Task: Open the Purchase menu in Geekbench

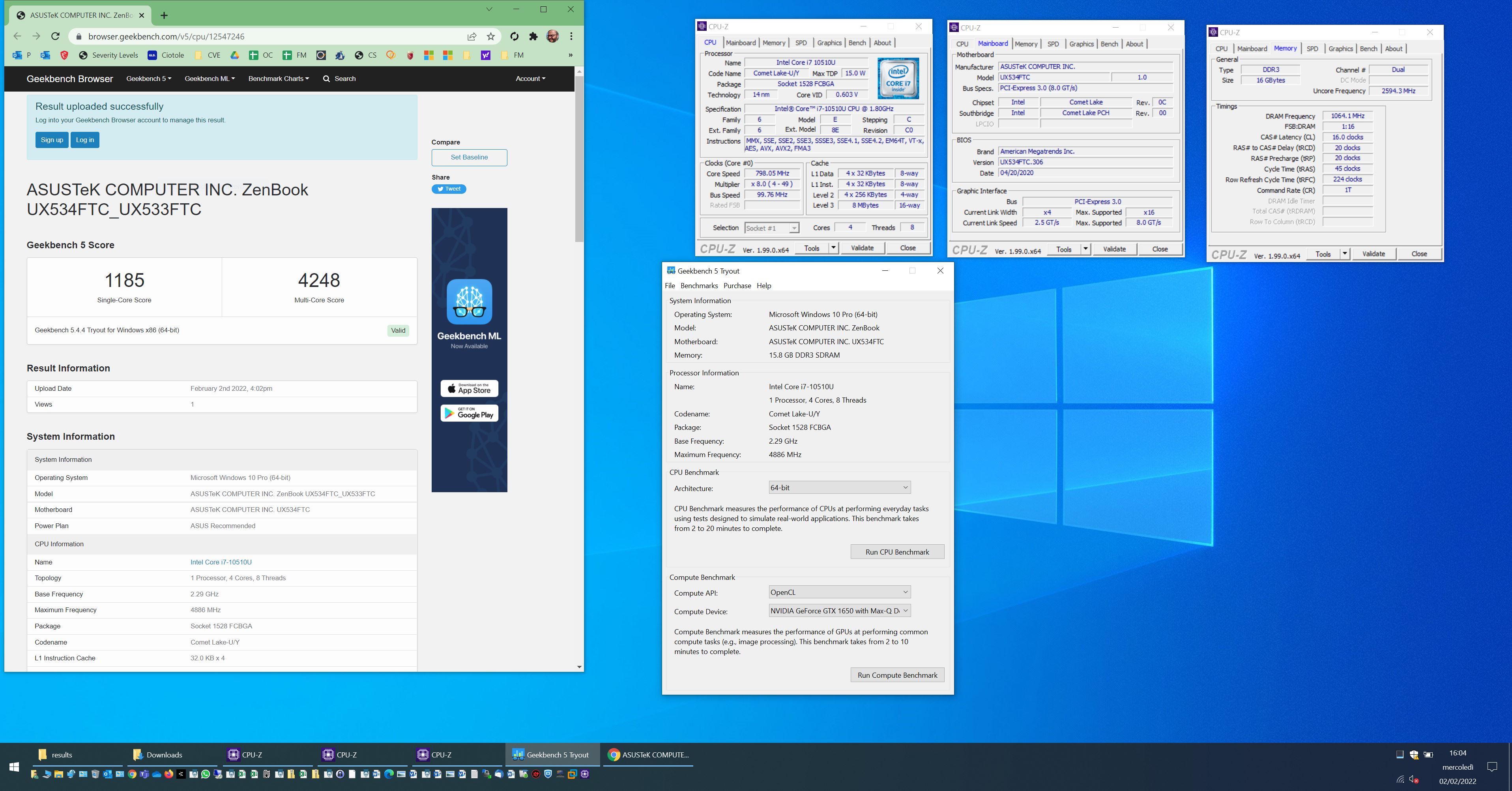Action: pyautogui.click(x=737, y=286)
